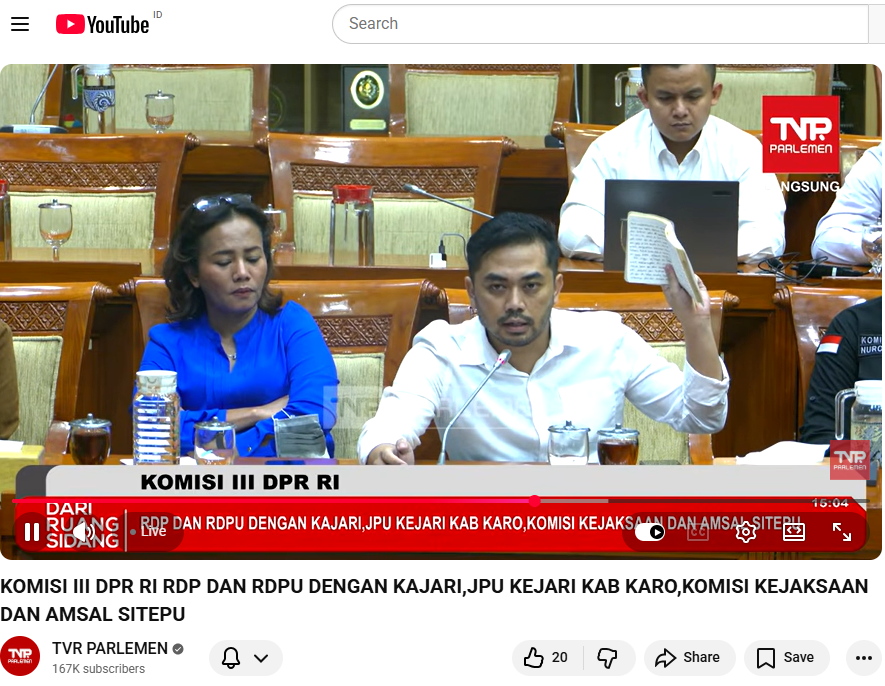Open more actions three-dot menu
Screen dimensions: 885x686
pyautogui.click(x=864, y=657)
